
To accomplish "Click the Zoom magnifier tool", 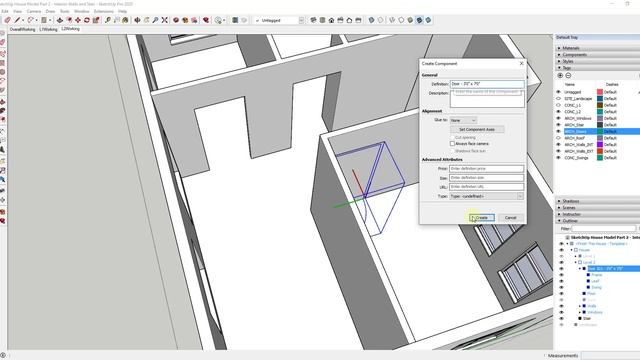I will coord(156,20).
